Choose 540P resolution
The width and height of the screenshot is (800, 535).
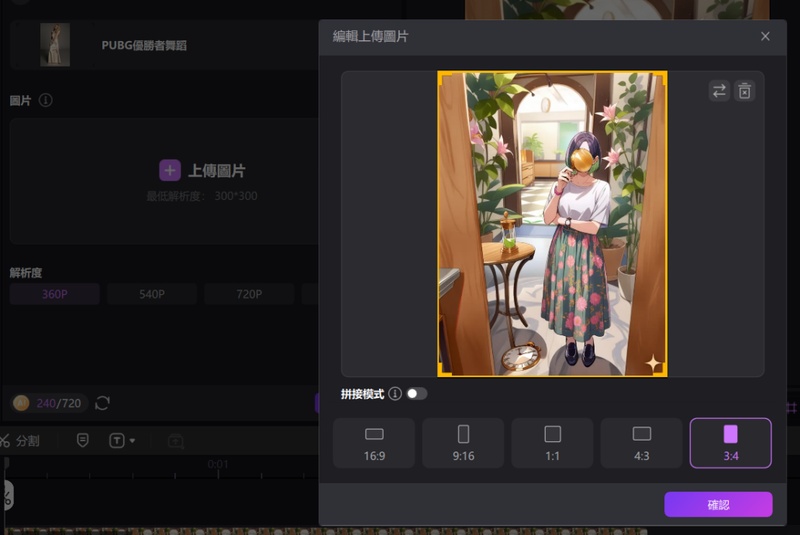152,294
